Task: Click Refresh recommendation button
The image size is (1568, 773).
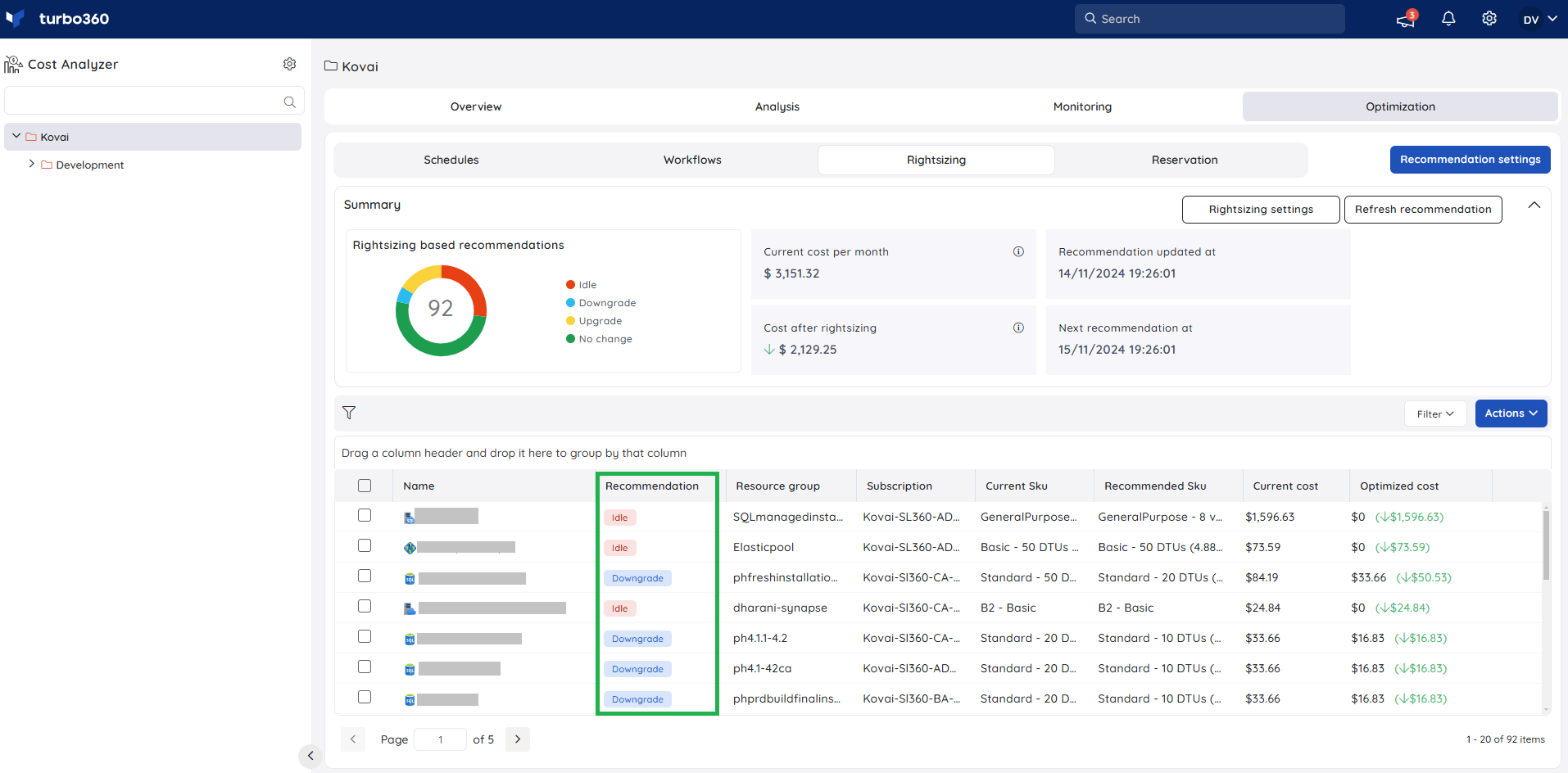Action: pyautogui.click(x=1423, y=210)
